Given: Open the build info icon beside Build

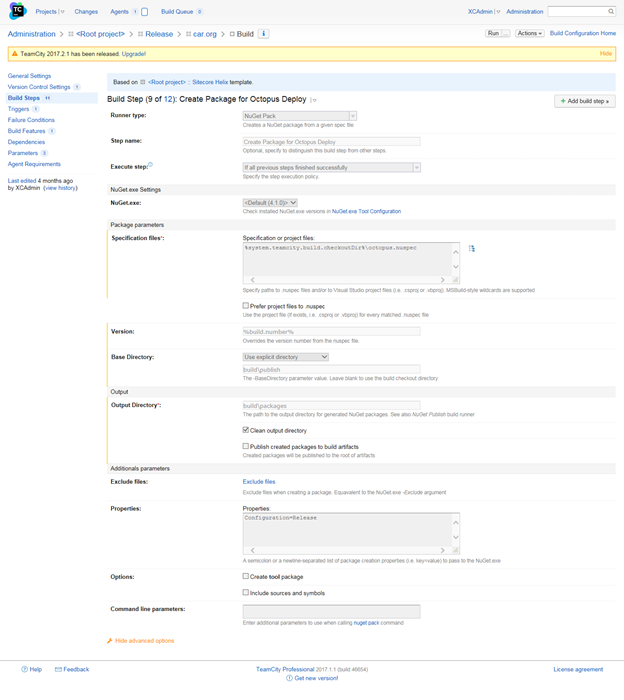Looking at the screenshot, I should tap(263, 34).
